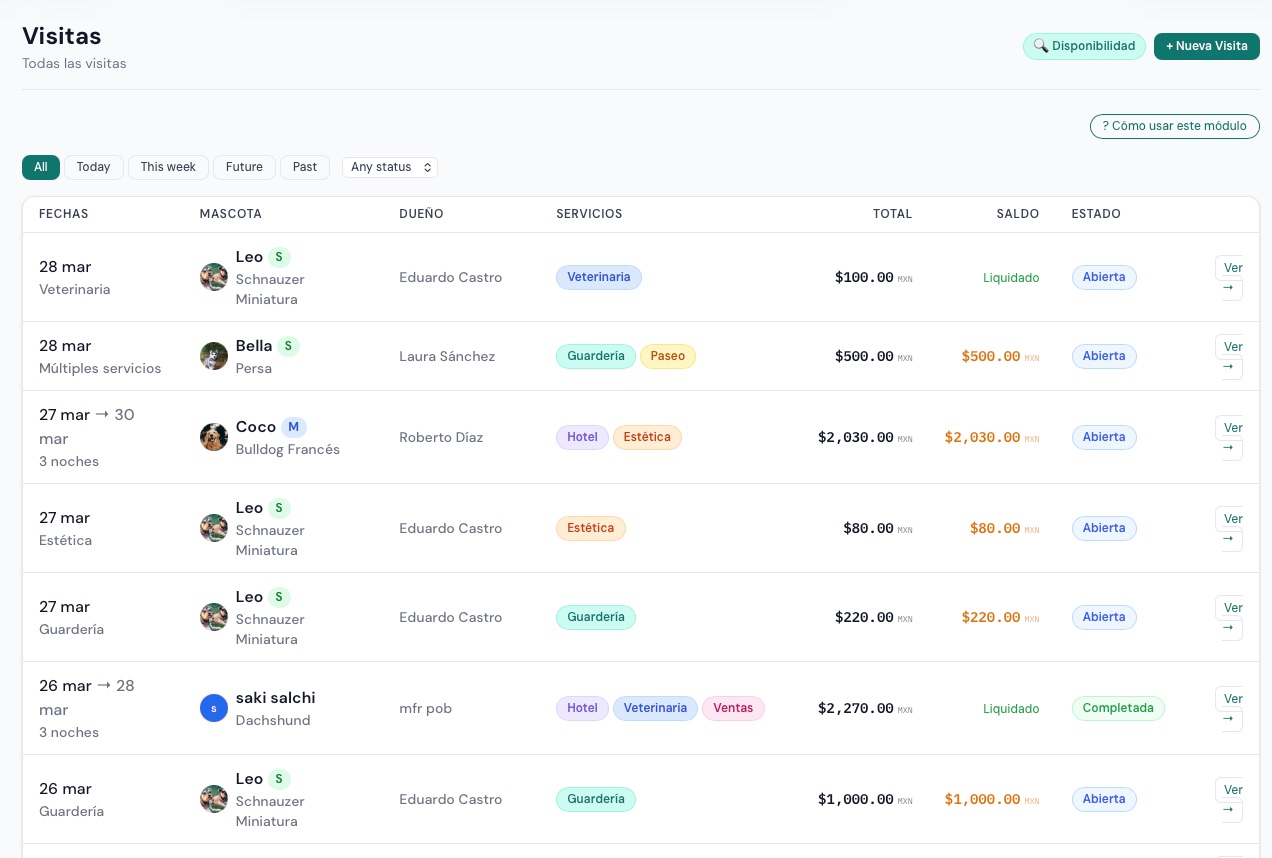Click the Hotel service tag on Coco's row
Viewport: 1272px width, 858px height.
coord(582,437)
